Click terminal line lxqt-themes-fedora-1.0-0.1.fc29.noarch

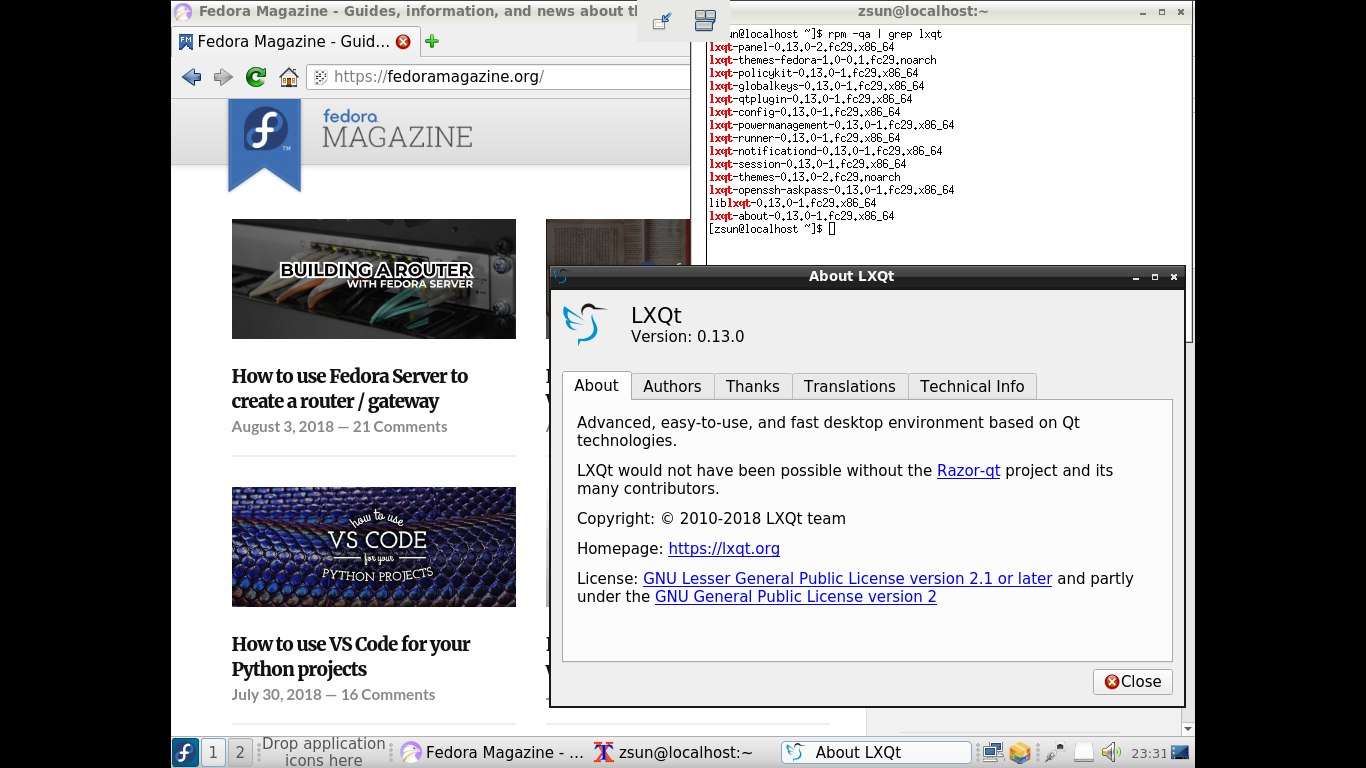(x=823, y=60)
